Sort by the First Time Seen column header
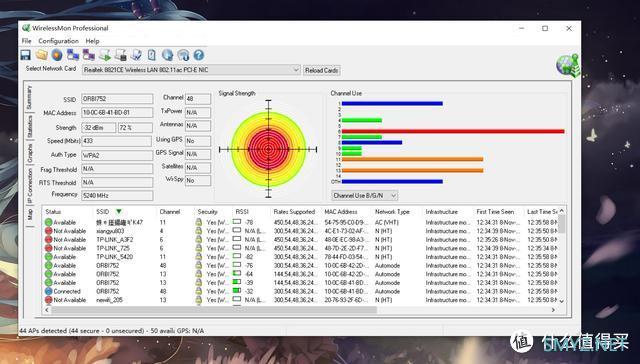The width and height of the screenshot is (640, 364). (495, 212)
